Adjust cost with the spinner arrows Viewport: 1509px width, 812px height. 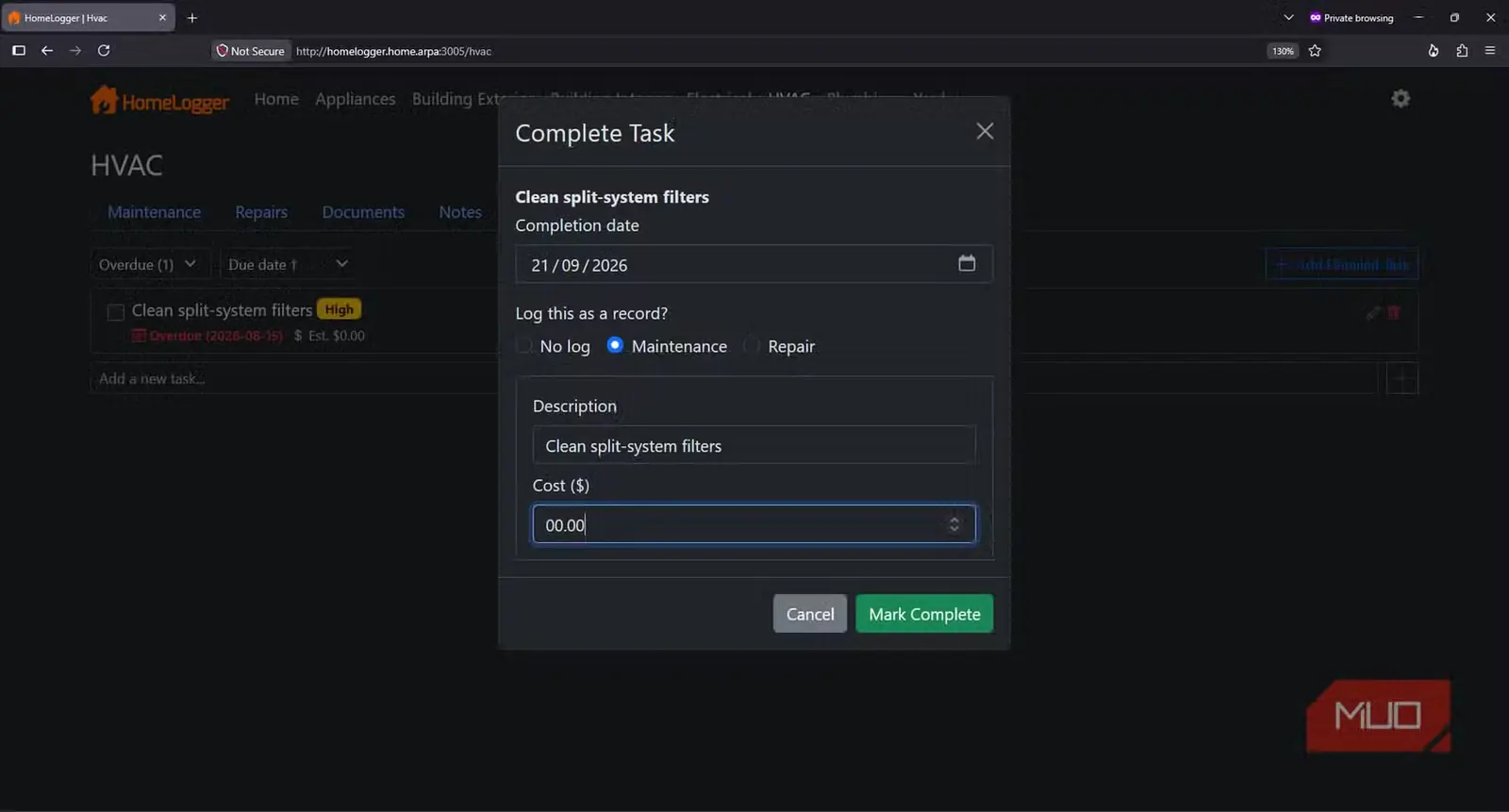954,524
